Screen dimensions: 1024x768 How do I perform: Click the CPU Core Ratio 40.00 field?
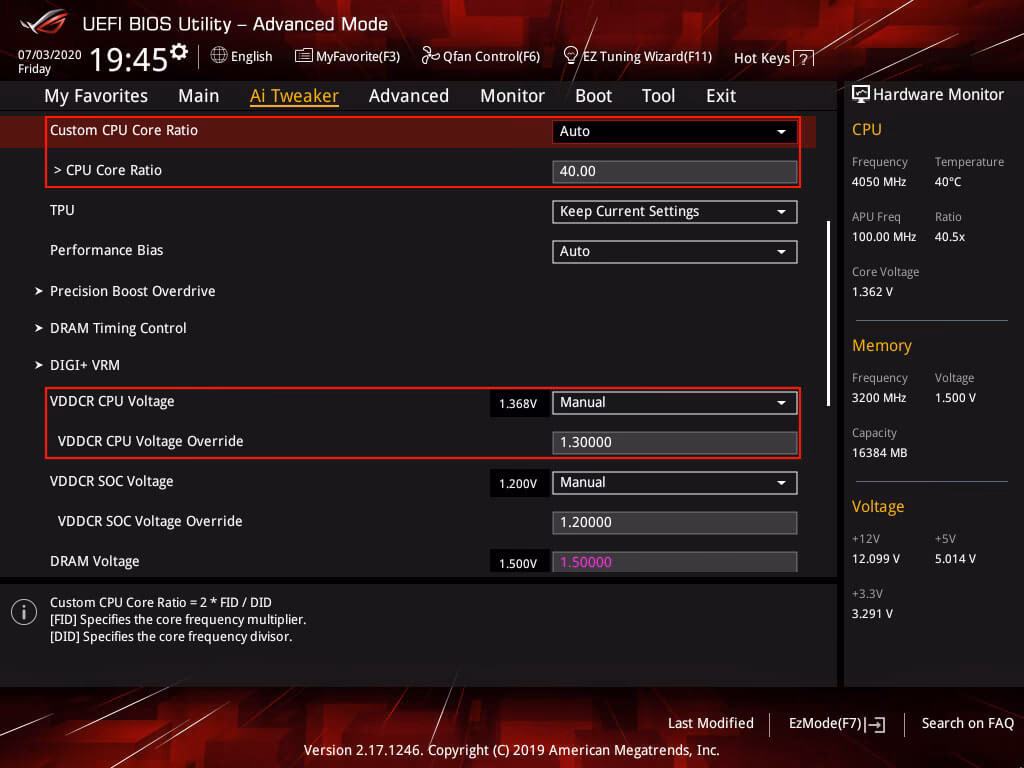pyautogui.click(x=675, y=171)
